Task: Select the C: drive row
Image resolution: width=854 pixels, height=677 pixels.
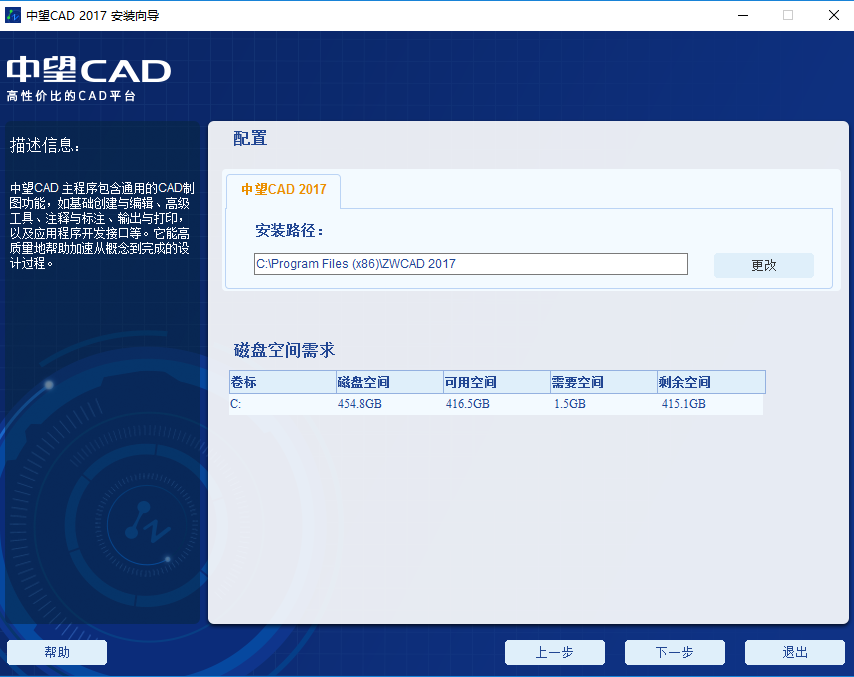Action: coord(400,404)
